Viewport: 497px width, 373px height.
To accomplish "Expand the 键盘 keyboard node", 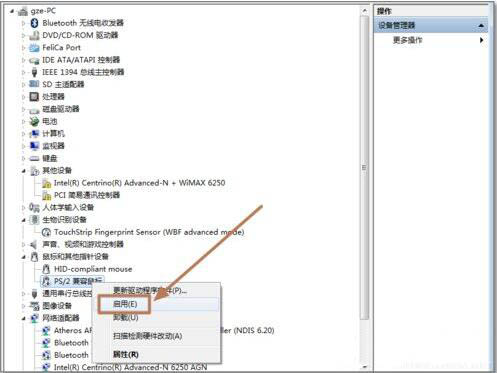I will coord(23,159).
